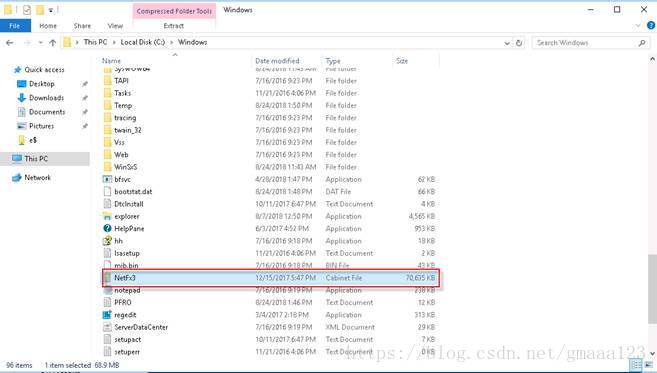
Task: Select the mib.bin file name
Action: point(126,266)
